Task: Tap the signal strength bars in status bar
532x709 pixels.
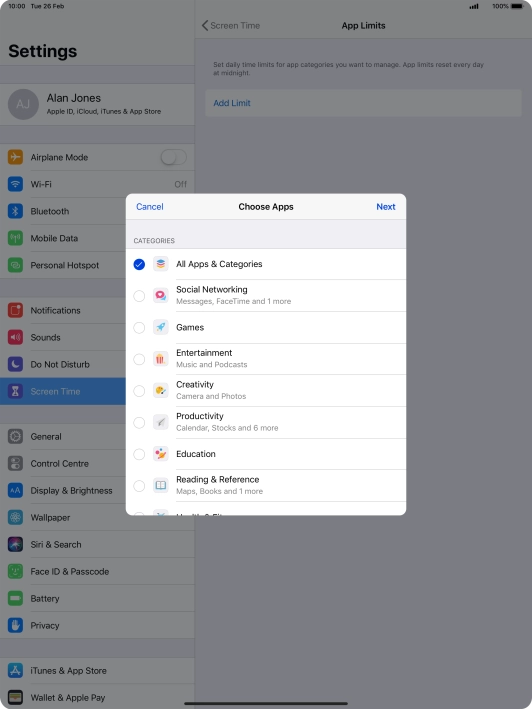Action: coord(474,6)
